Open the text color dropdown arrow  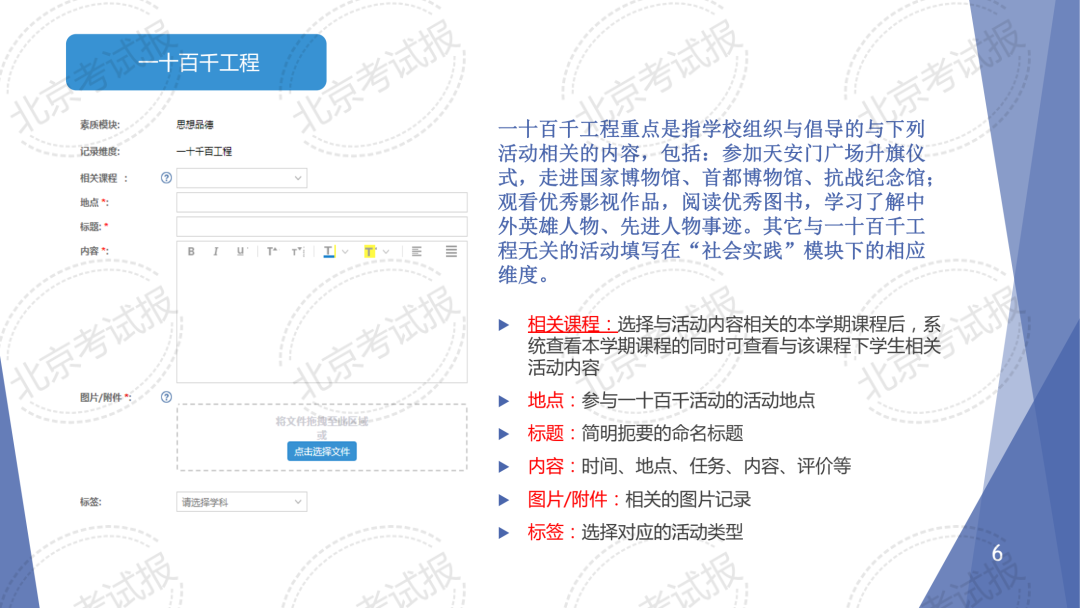pos(345,252)
